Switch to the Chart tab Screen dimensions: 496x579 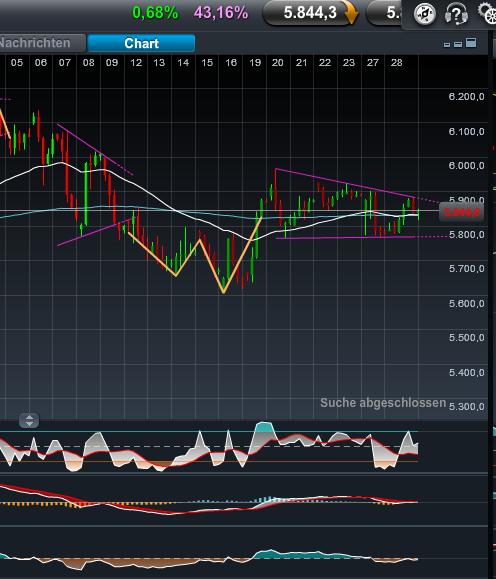click(141, 43)
